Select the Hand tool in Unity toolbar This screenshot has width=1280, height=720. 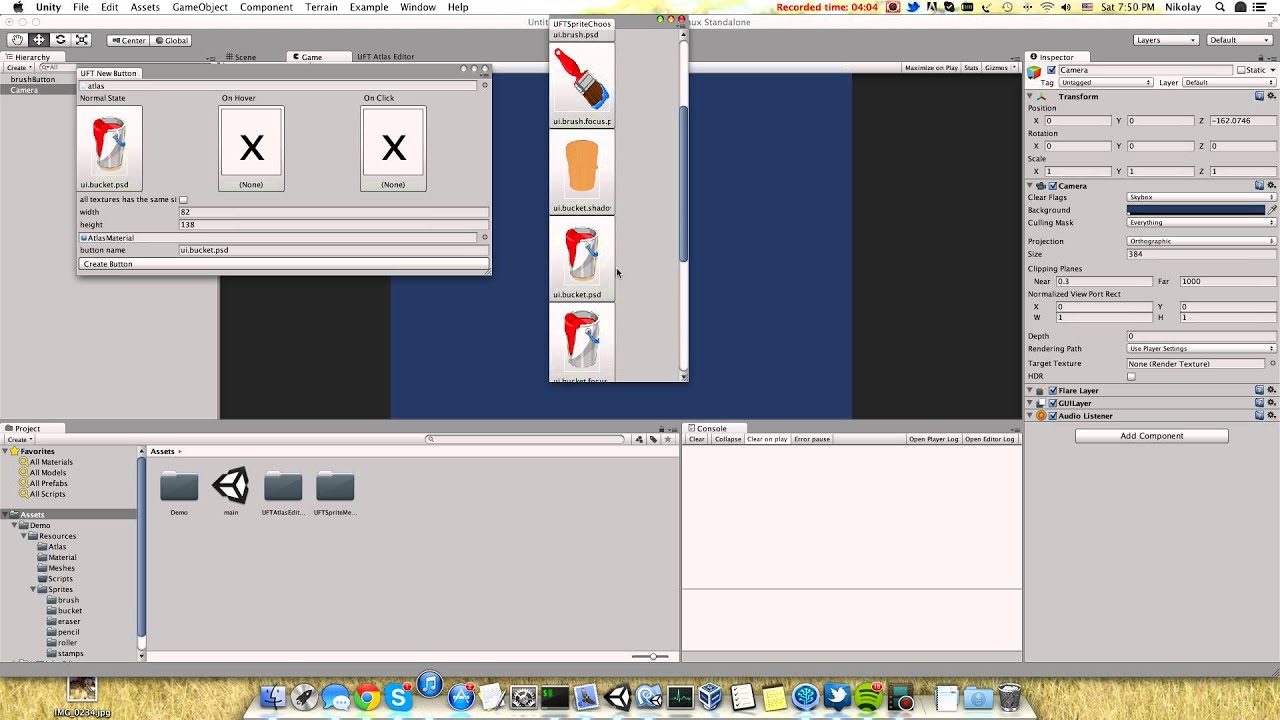(17, 40)
